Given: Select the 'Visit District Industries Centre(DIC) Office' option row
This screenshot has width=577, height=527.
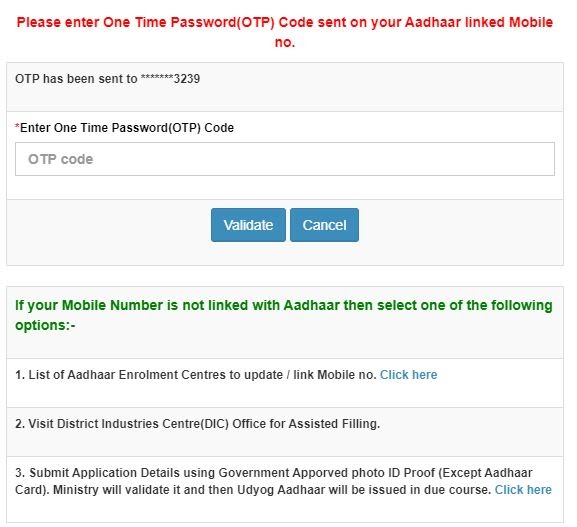Looking at the screenshot, I should (x=285, y=432).
